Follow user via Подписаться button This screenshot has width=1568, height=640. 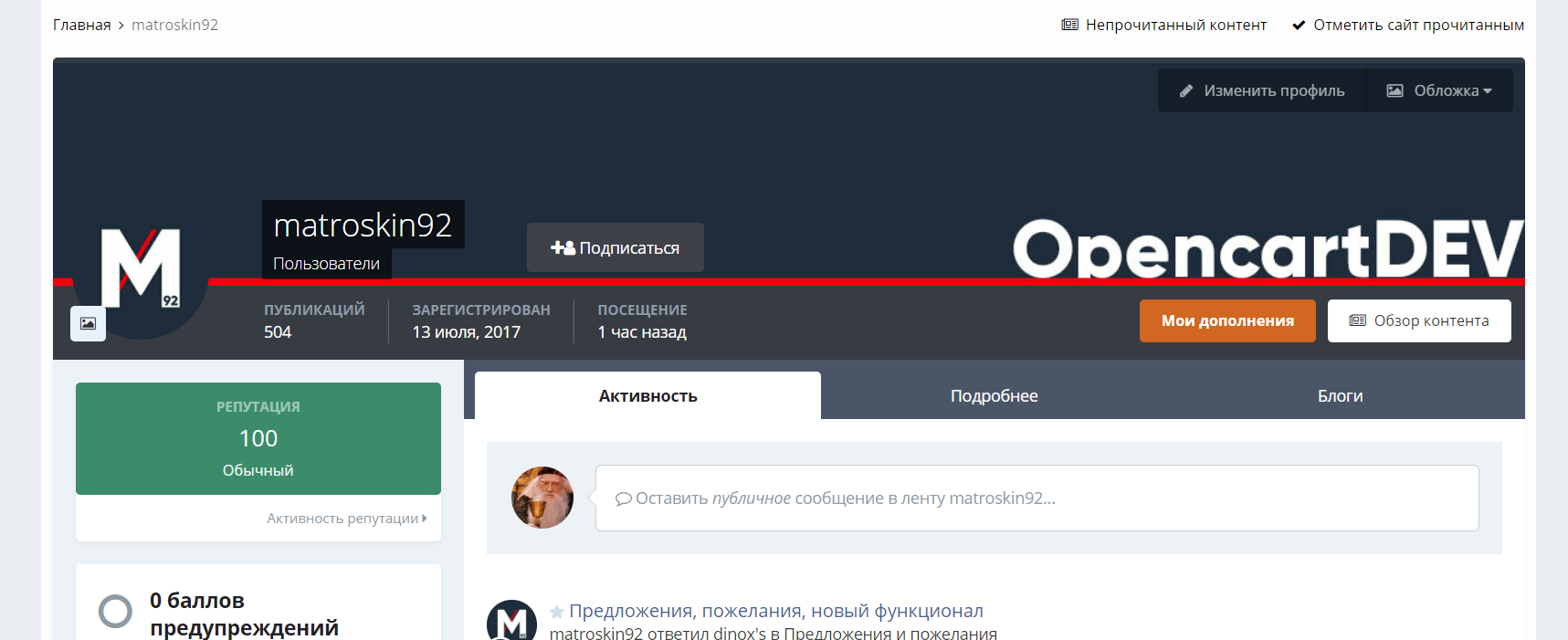[x=616, y=247]
